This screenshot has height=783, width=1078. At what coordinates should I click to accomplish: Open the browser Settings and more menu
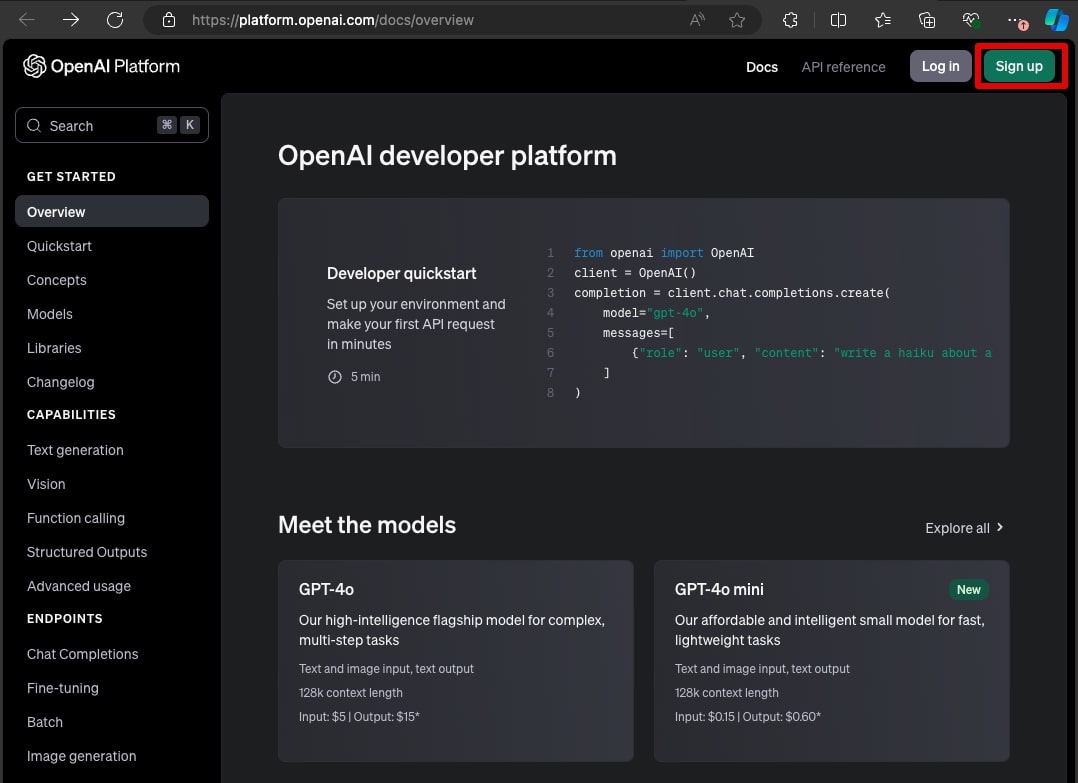click(x=1015, y=21)
